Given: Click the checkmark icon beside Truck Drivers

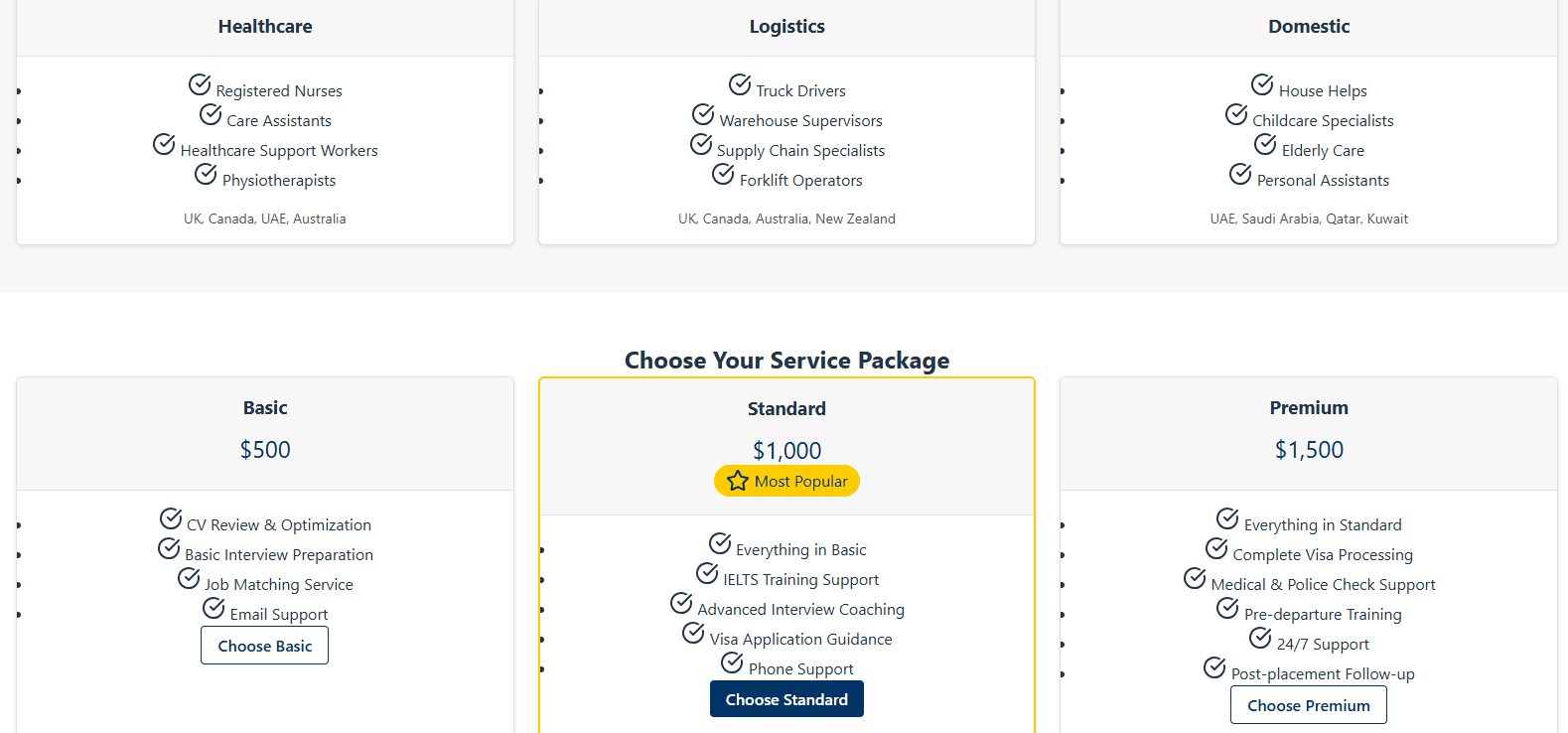Looking at the screenshot, I should [x=739, y=84].
